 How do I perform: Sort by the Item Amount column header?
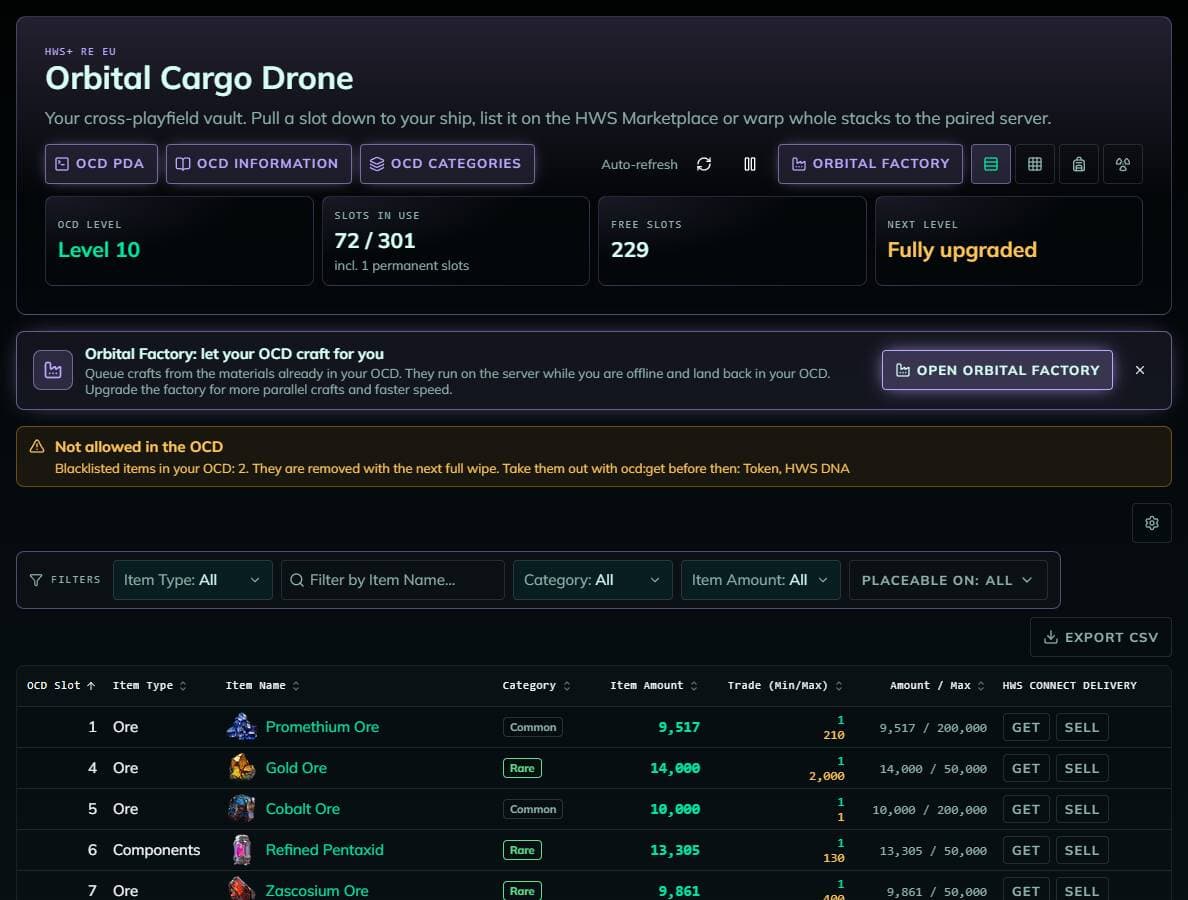coord(654,686)
